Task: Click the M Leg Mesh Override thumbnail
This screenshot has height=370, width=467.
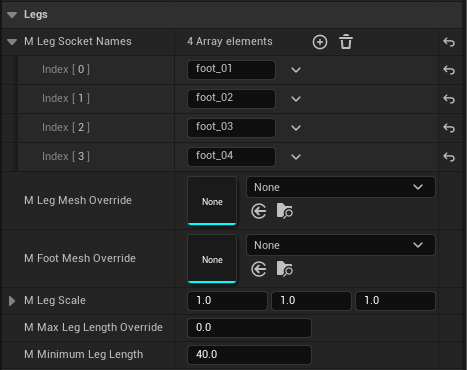Action: [x=212, y=201]
